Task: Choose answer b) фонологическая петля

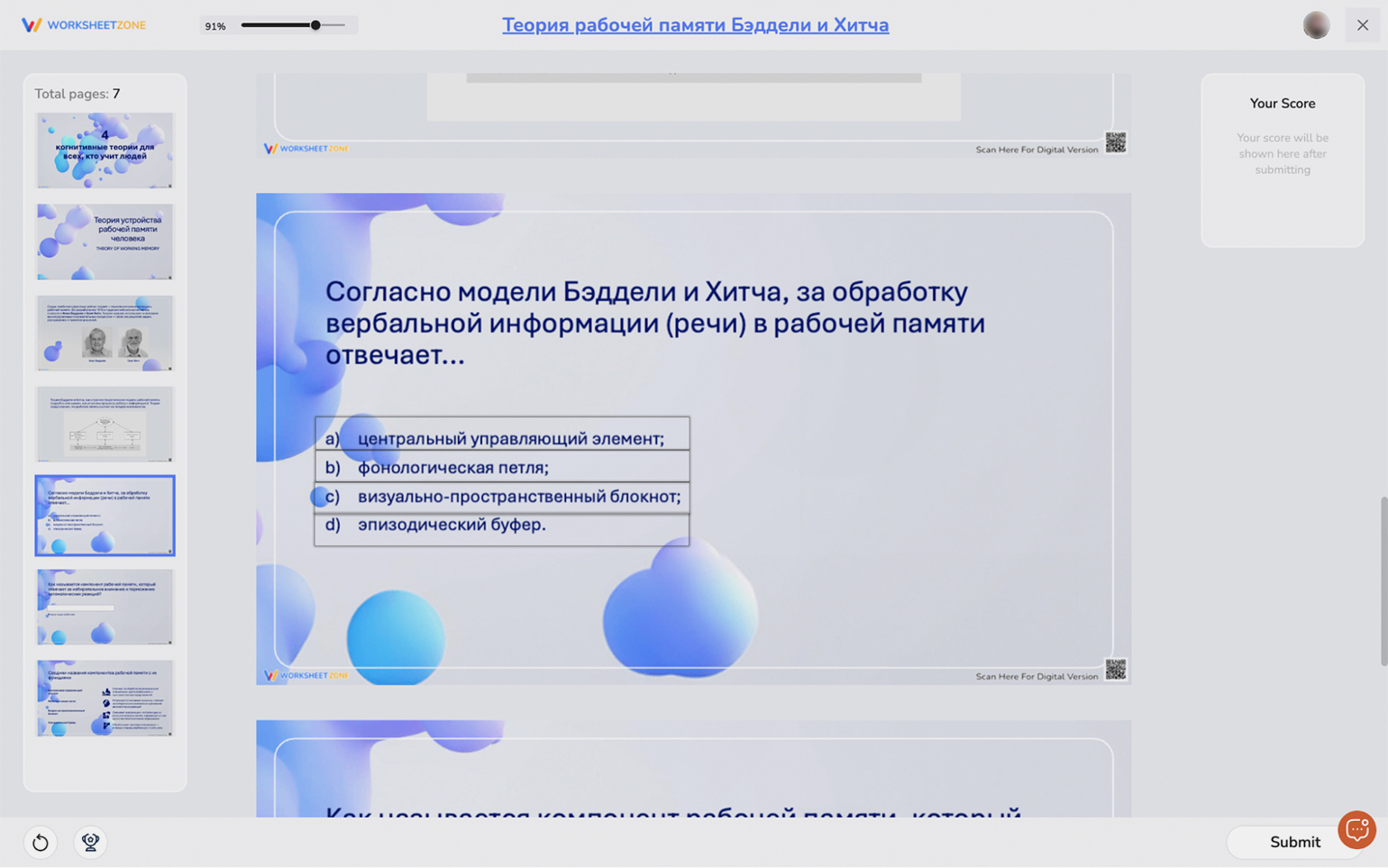Action: tap(502, 467)
